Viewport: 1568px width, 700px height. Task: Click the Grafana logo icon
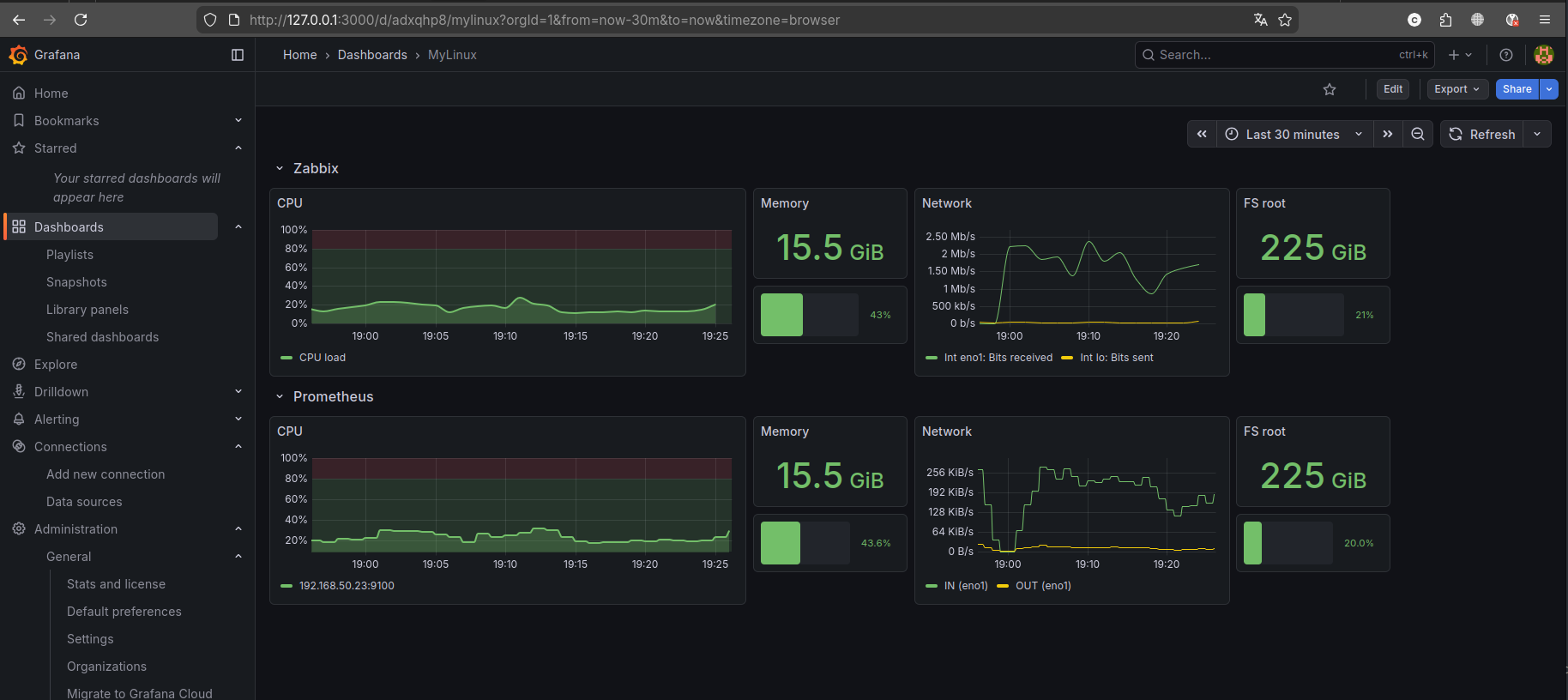tap(18, 55)
